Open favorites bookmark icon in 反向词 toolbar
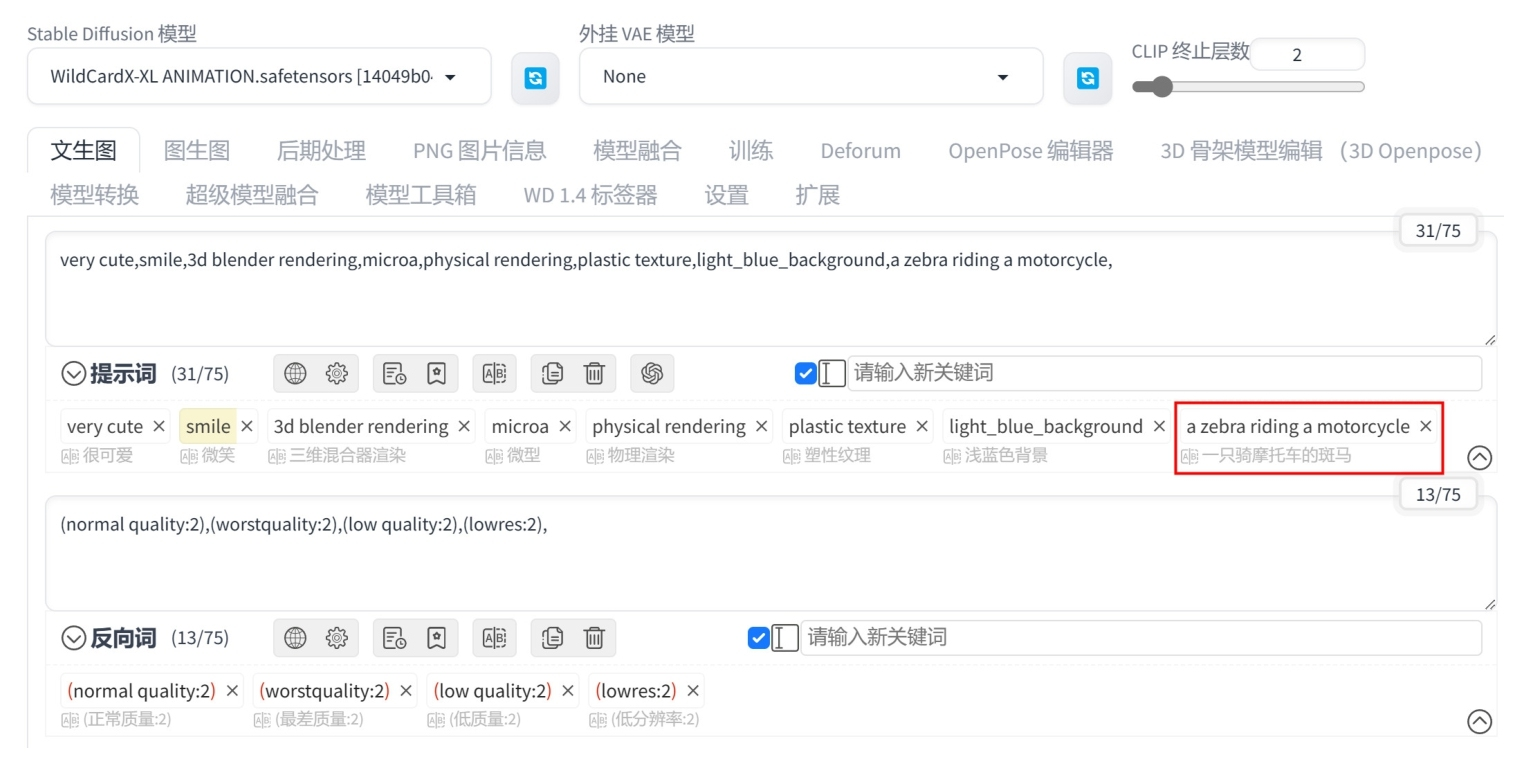 point(436,637)
